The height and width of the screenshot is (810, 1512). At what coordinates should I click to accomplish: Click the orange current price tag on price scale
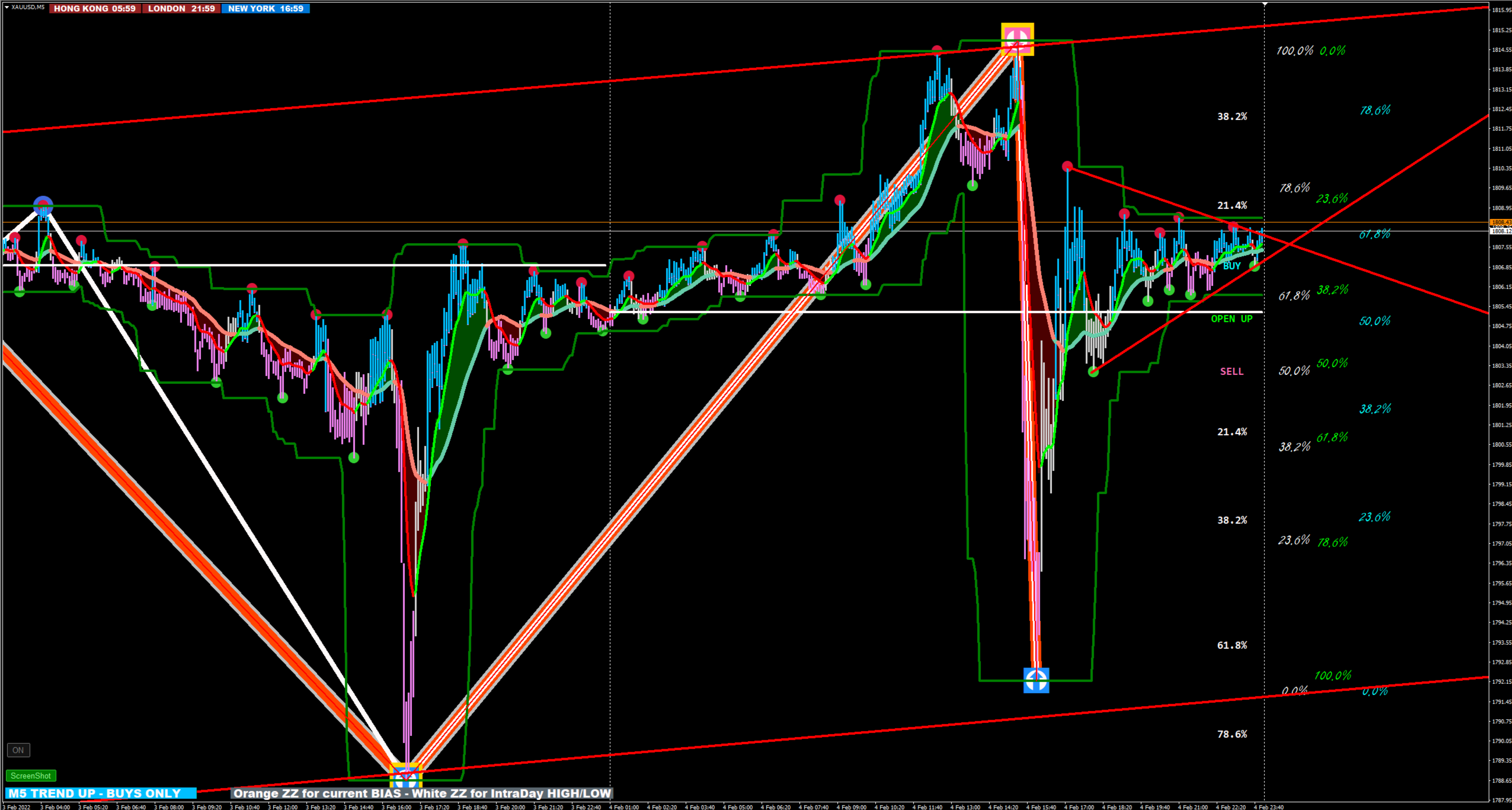pyautogui.click(x=1501, y=222)
